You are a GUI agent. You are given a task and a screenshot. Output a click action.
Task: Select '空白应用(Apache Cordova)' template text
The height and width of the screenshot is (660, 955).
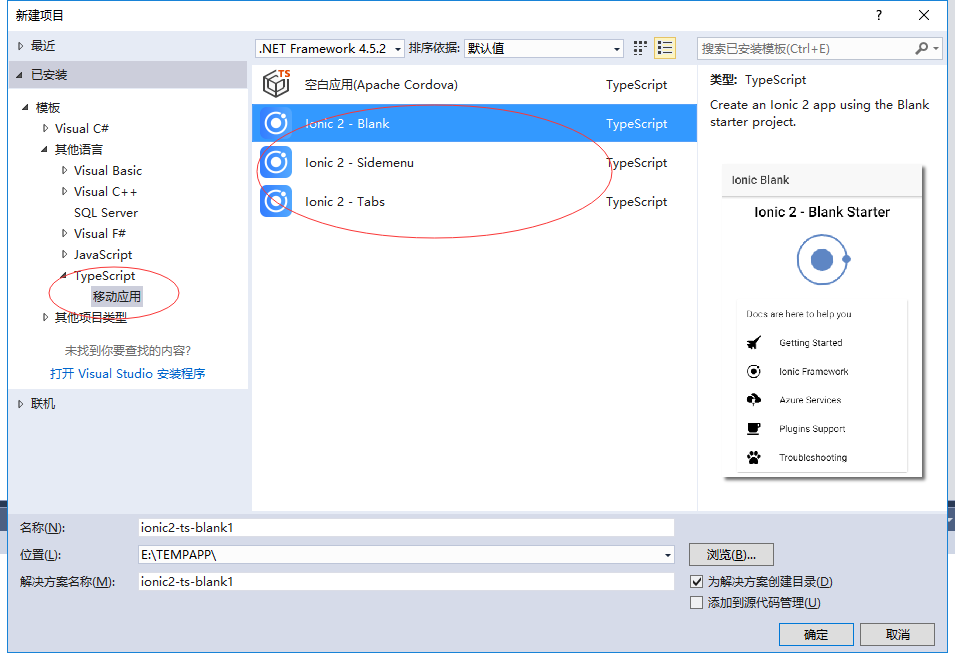381,85
